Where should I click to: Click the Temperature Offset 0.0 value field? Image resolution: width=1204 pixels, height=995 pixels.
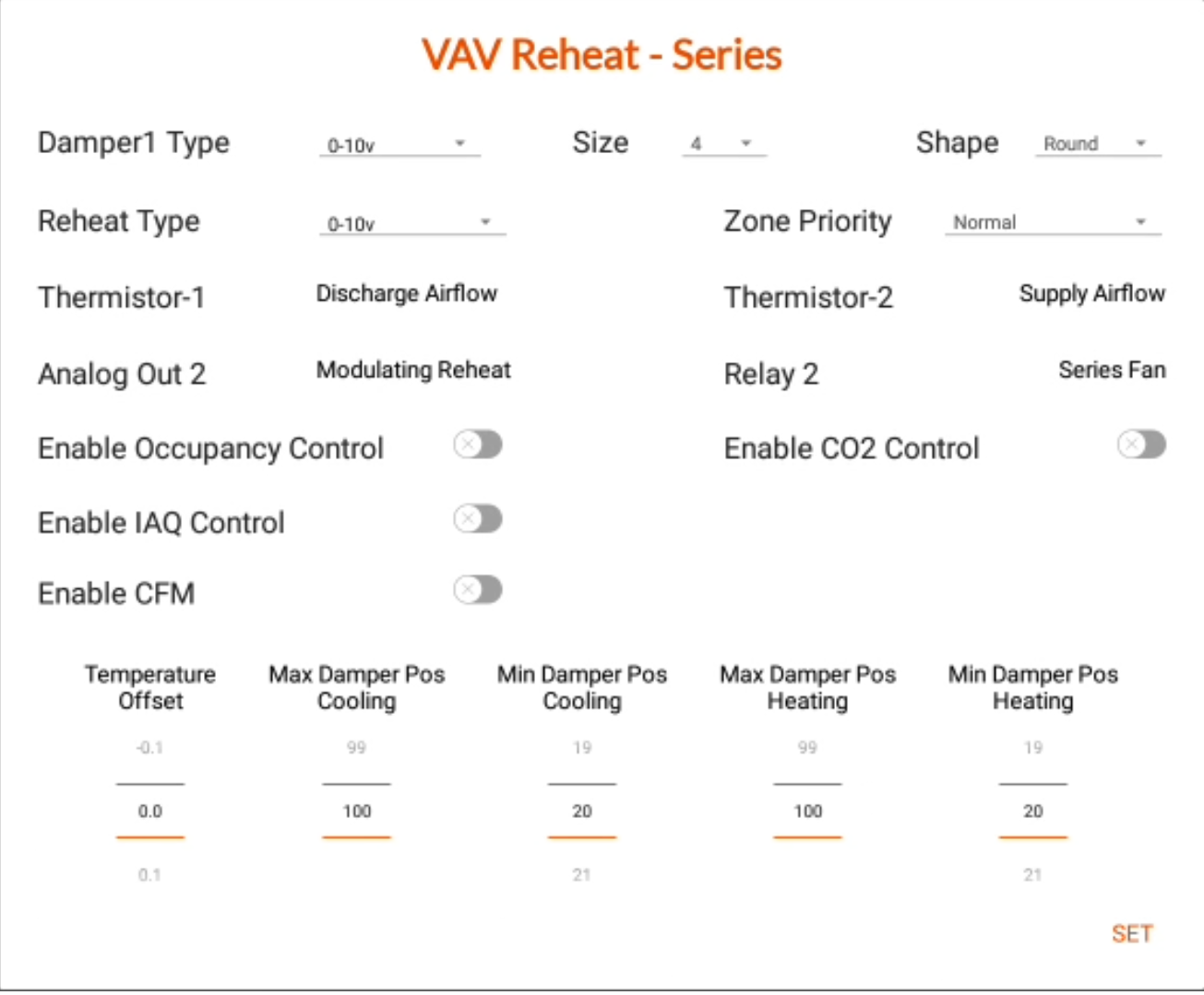click(149, 811)
